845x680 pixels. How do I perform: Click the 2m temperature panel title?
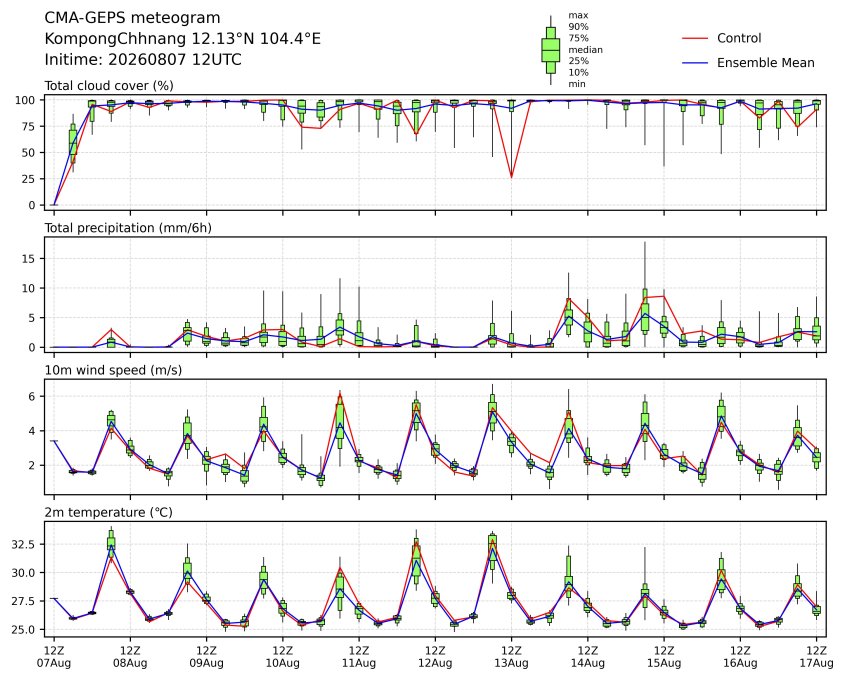[x=108, y=512]
